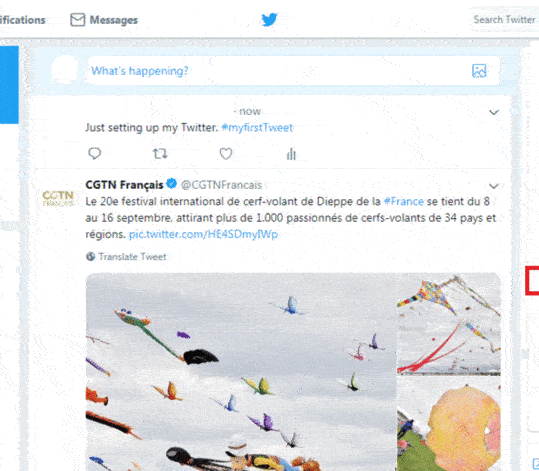The height and width of the screenshot is (471, 539).
Task: View tweet activity bar chart icon
Action: click(x=291, y=154)
